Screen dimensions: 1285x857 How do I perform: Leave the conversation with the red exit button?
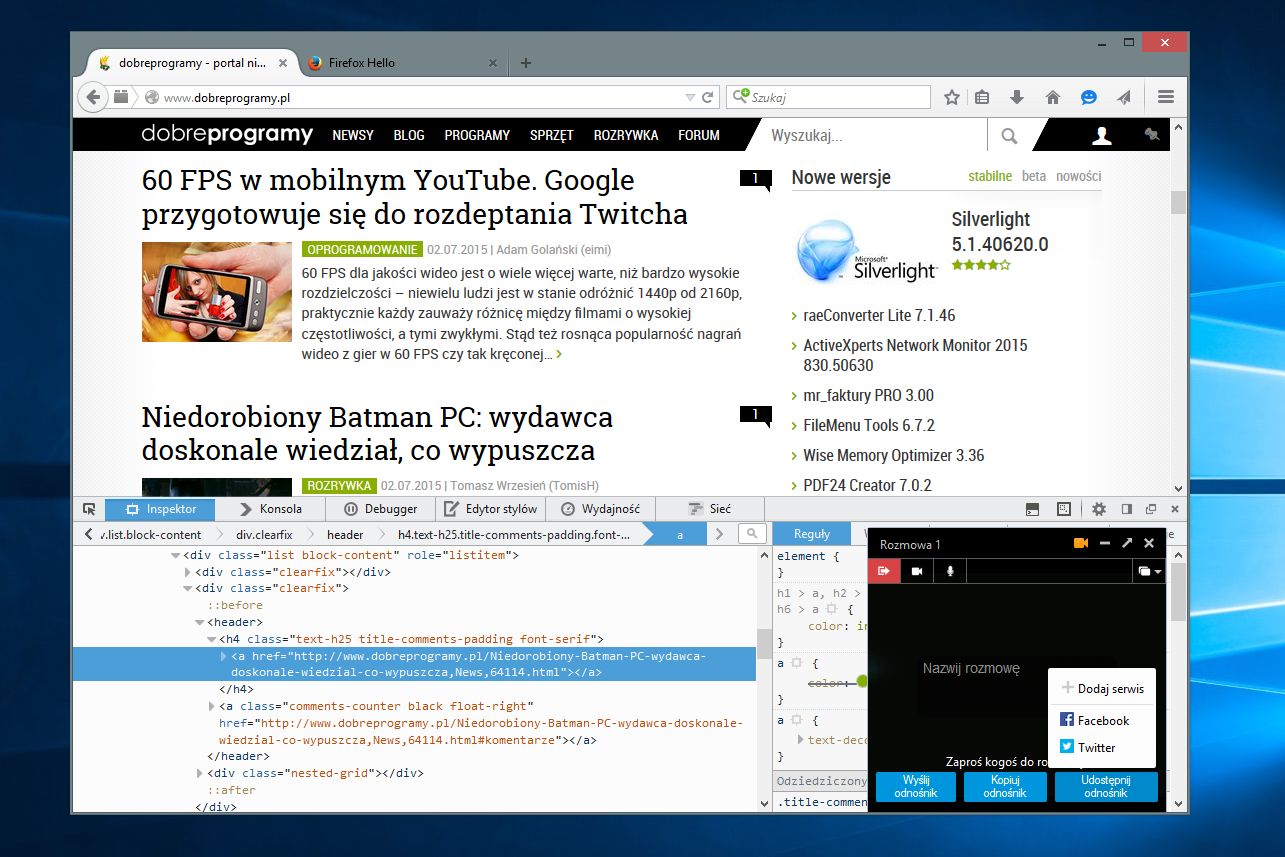pyautogui.click(x=884, y=571)
